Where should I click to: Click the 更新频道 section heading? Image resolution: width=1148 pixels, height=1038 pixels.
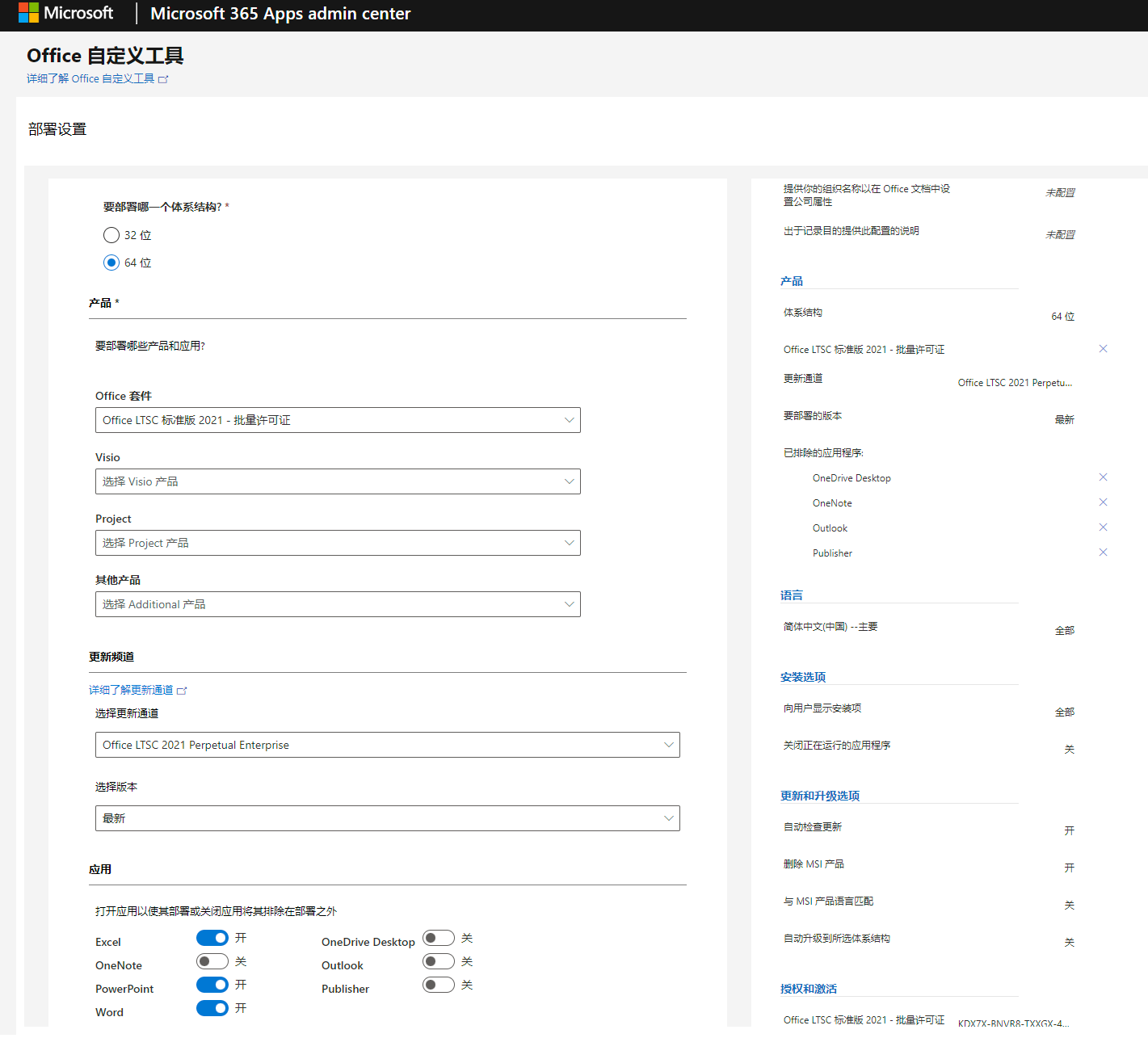coord(111,657)
